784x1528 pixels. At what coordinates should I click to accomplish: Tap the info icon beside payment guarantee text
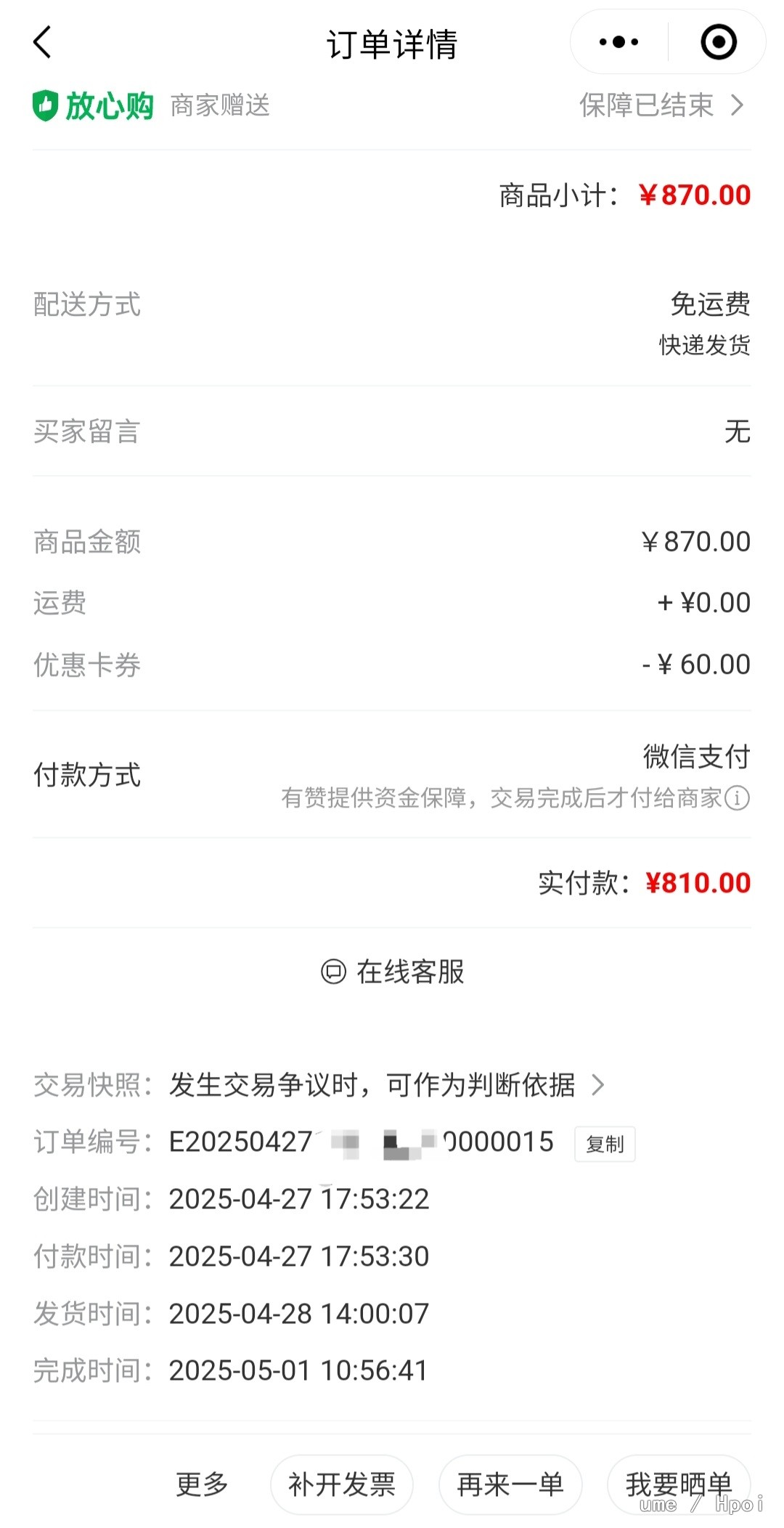(738, 798)
